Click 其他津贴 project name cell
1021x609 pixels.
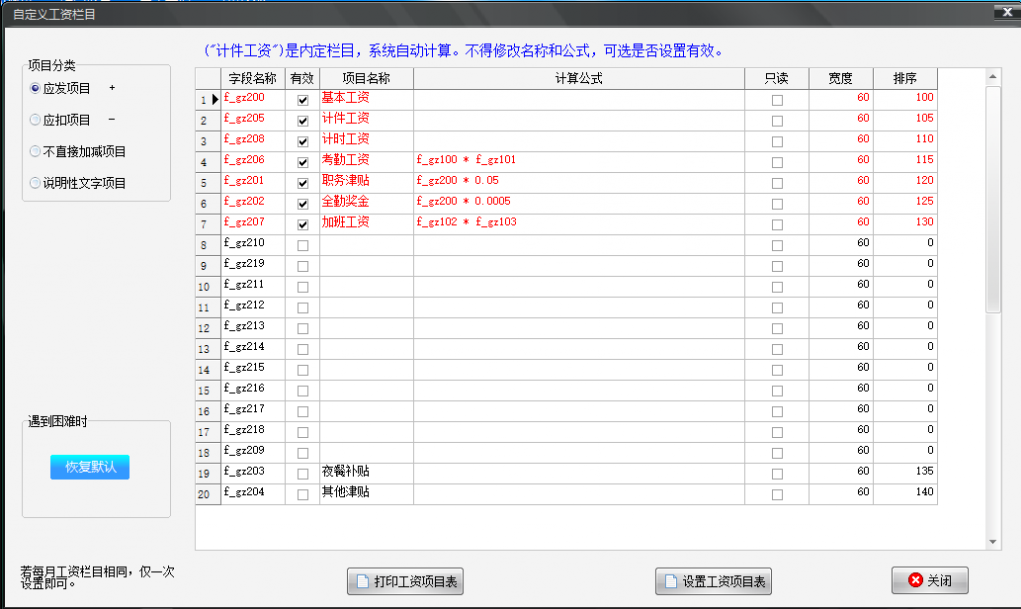(366, 494)
